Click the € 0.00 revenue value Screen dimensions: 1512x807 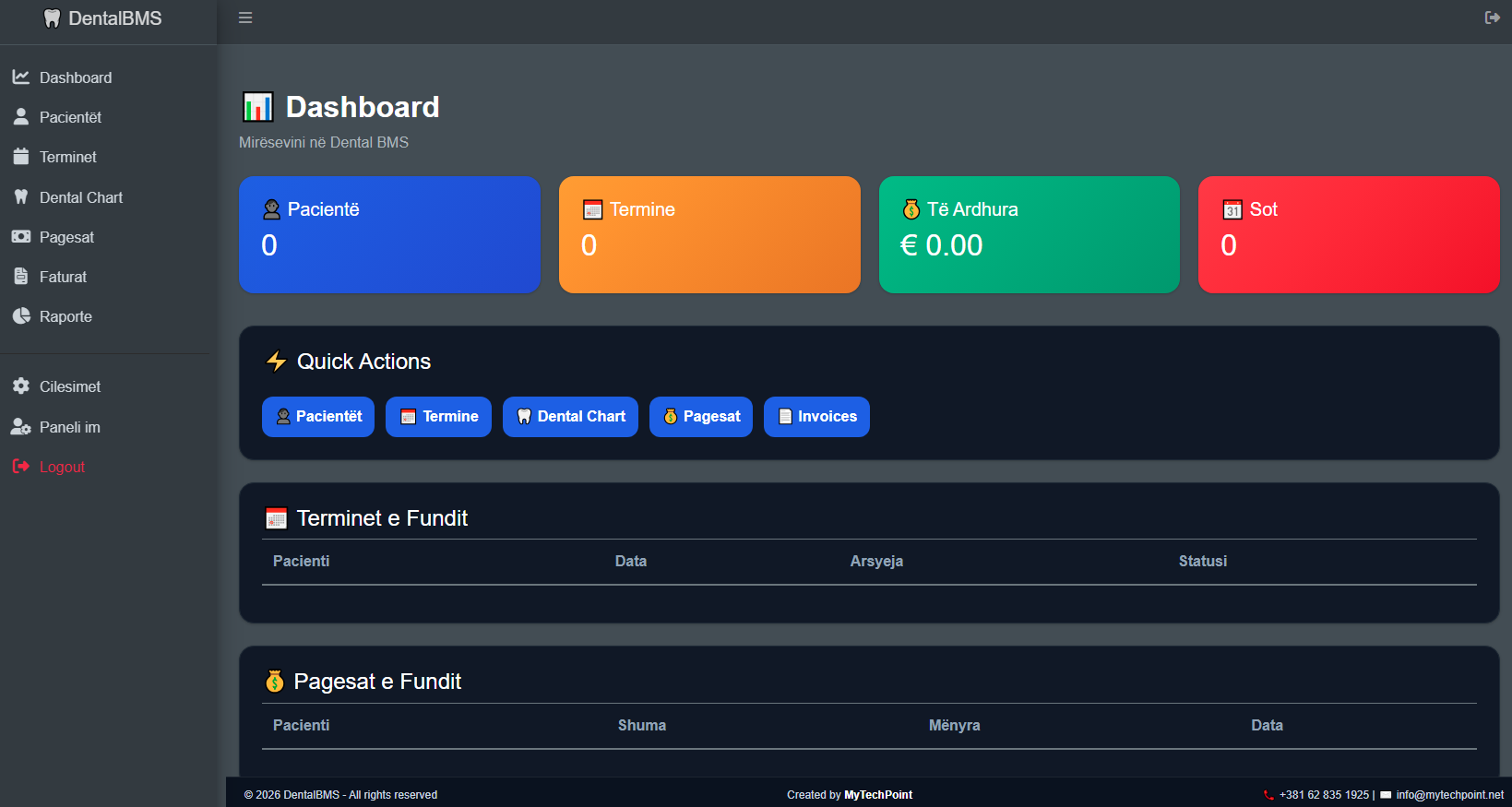pos(941,245)
